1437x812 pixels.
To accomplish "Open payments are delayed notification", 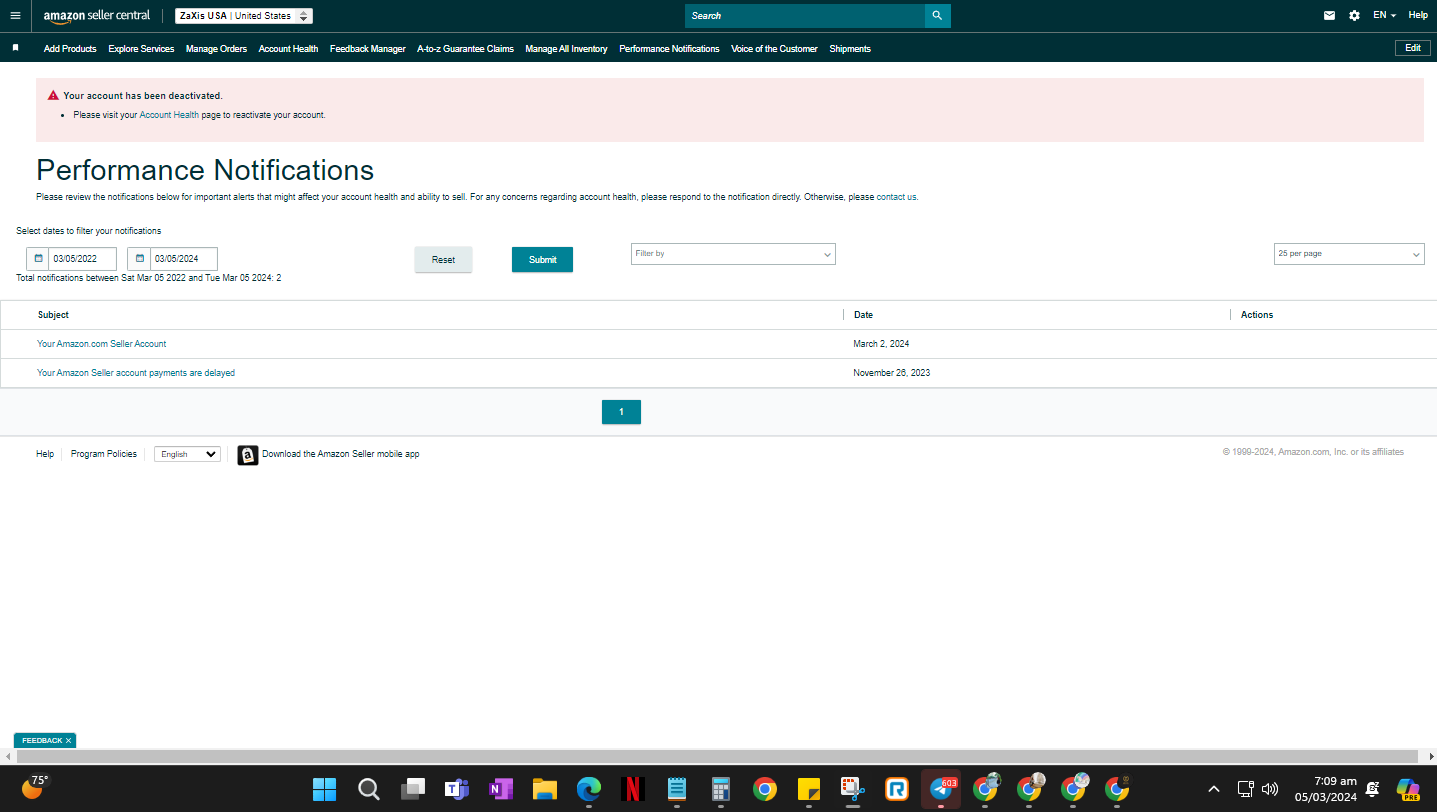I will click(136, 373).
